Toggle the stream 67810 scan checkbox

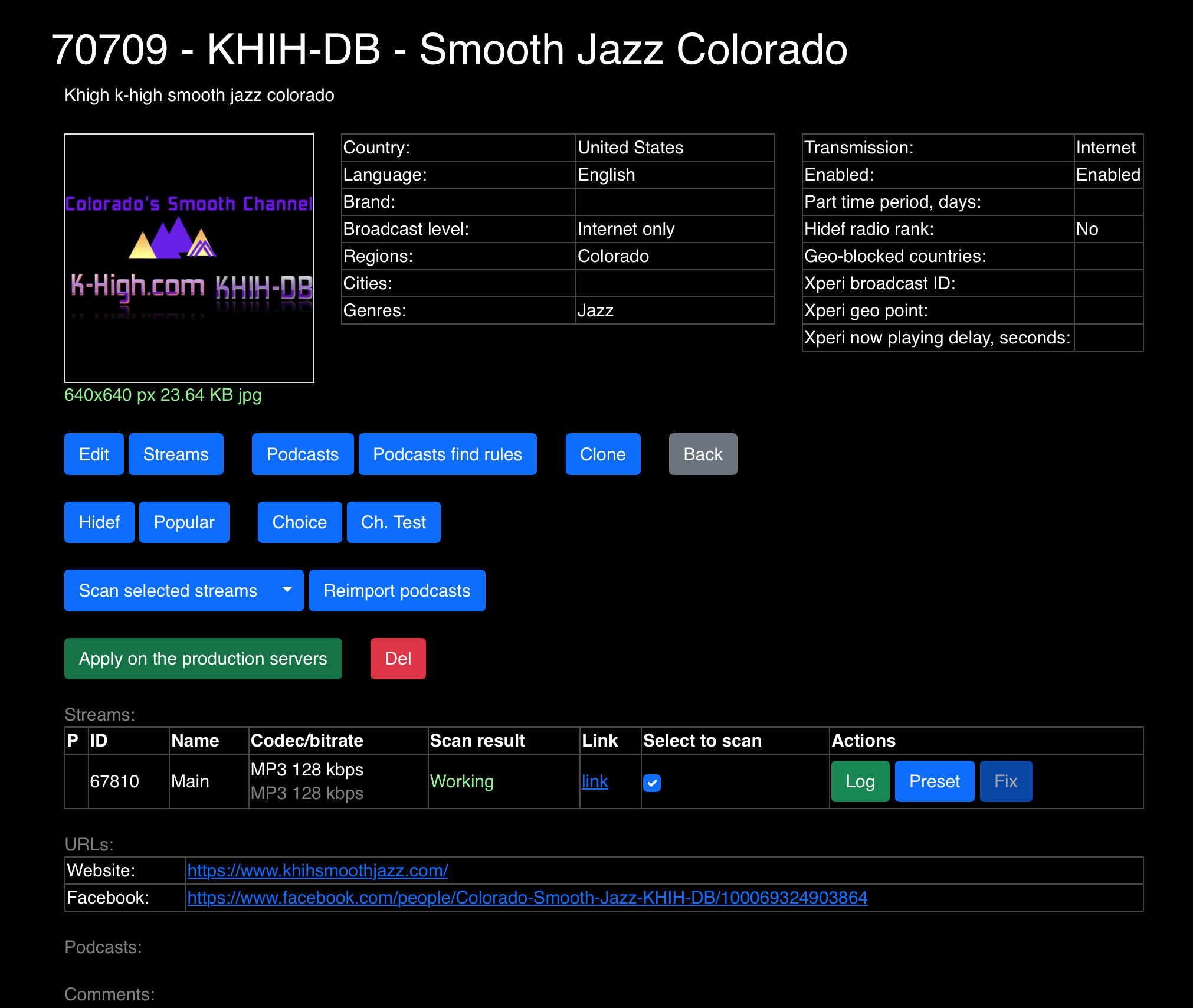[x=652, y=783]
